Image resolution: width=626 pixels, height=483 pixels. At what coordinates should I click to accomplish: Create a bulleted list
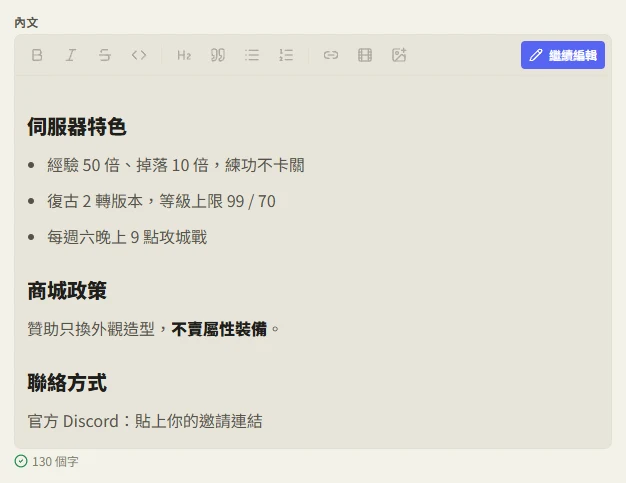pos(252,55)
